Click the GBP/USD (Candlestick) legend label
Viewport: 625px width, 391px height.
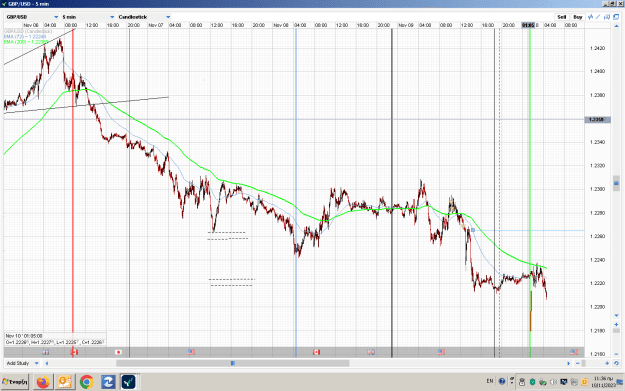coord(28,31)
